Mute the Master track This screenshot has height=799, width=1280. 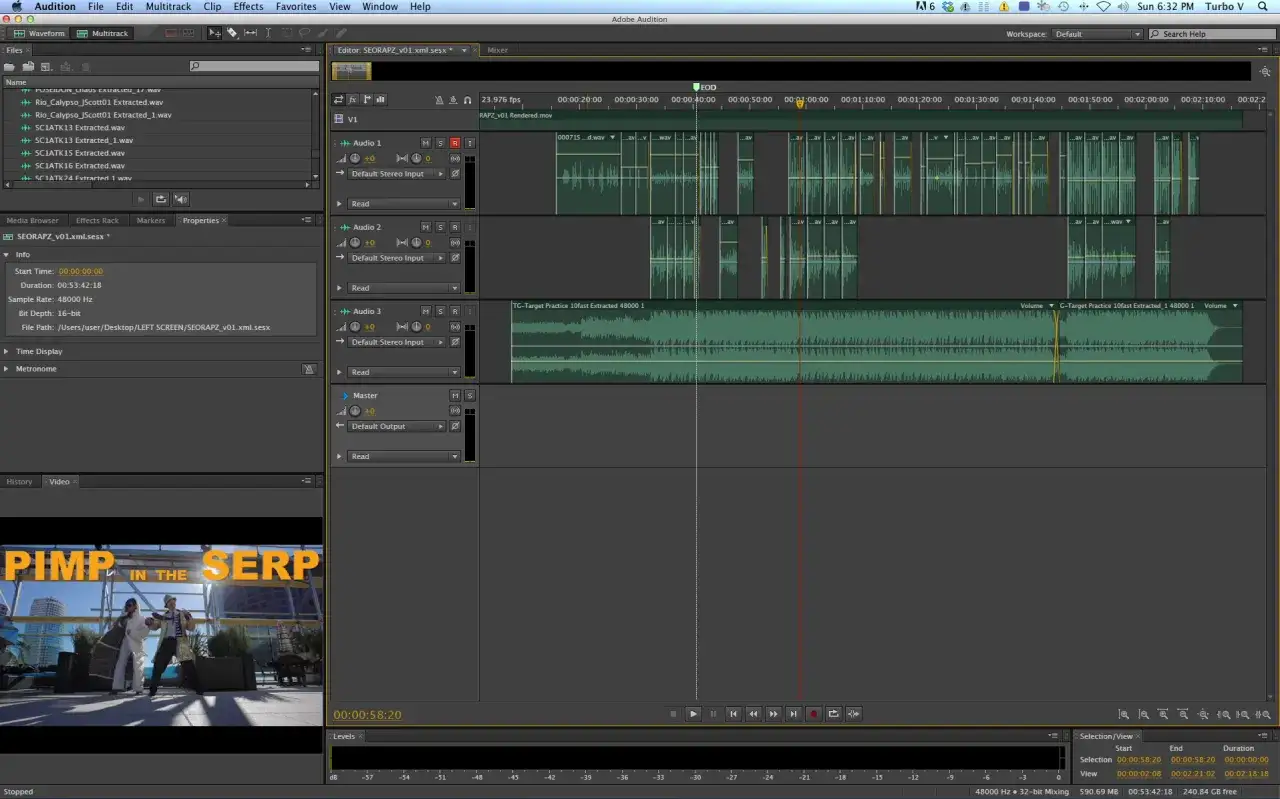click(455, 395)
